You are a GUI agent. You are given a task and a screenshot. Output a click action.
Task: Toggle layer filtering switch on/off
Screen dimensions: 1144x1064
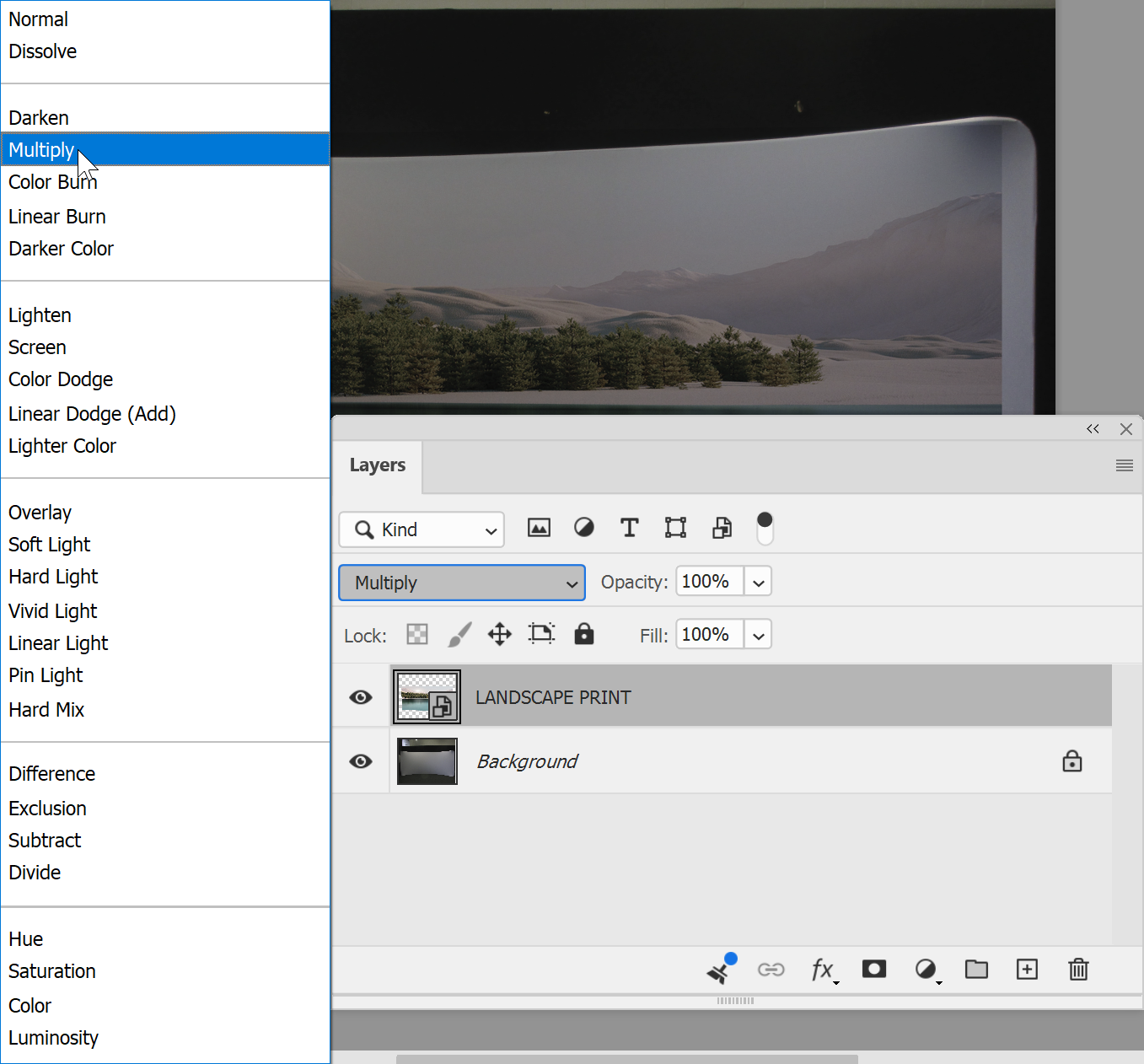pyautogui.click(x=765, y=529)
